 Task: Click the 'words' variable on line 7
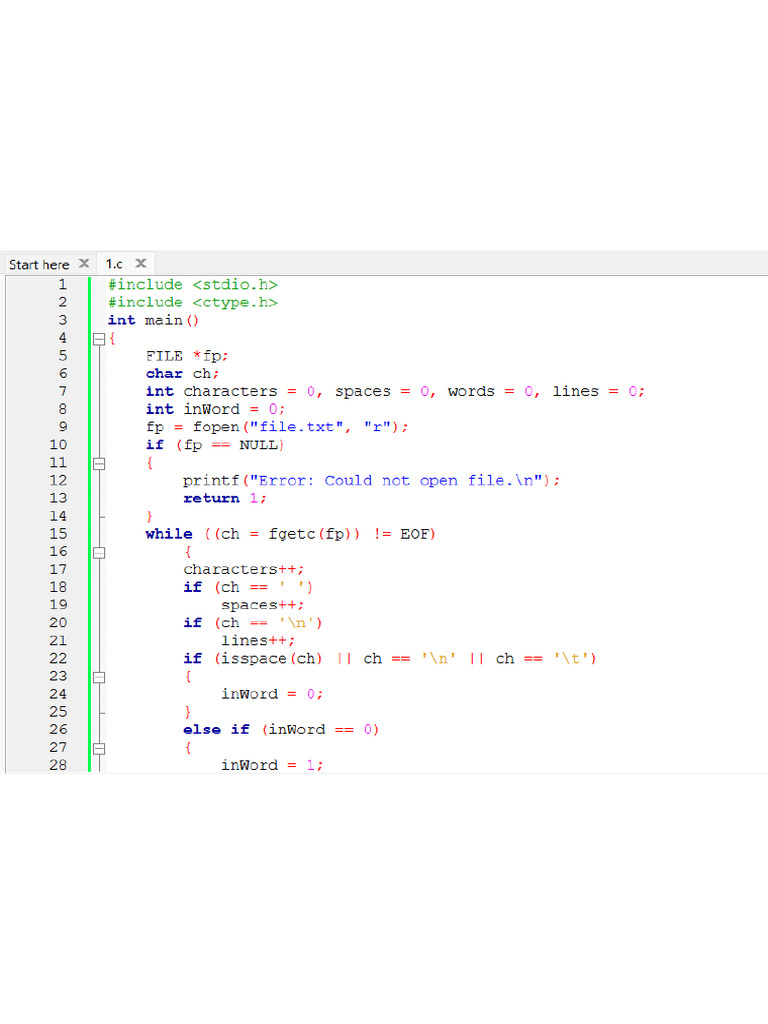coord(471,392)
